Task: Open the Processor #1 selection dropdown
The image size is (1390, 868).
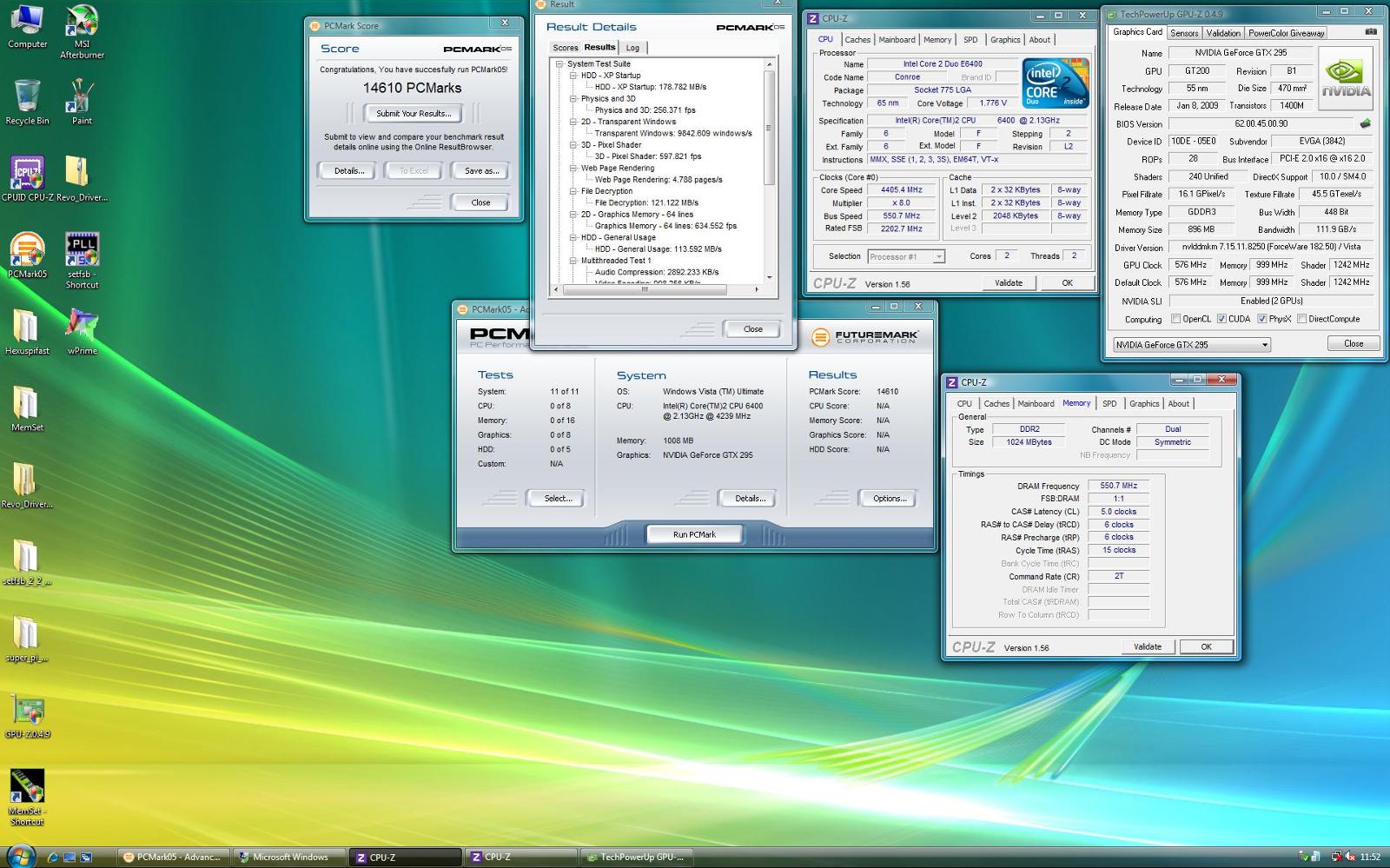Action: coord(905,257)
